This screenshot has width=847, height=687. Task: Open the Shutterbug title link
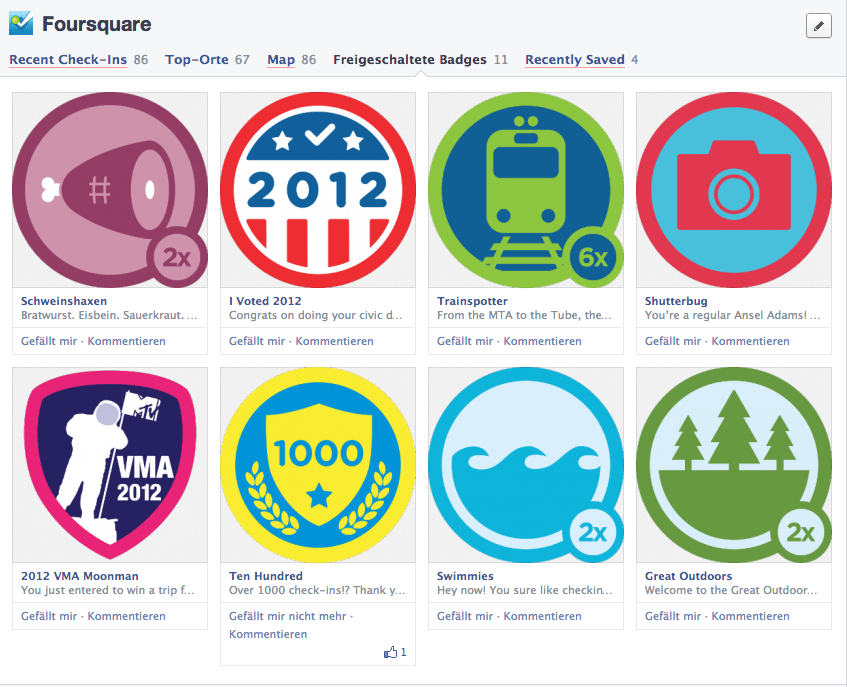tap(676, 301)
